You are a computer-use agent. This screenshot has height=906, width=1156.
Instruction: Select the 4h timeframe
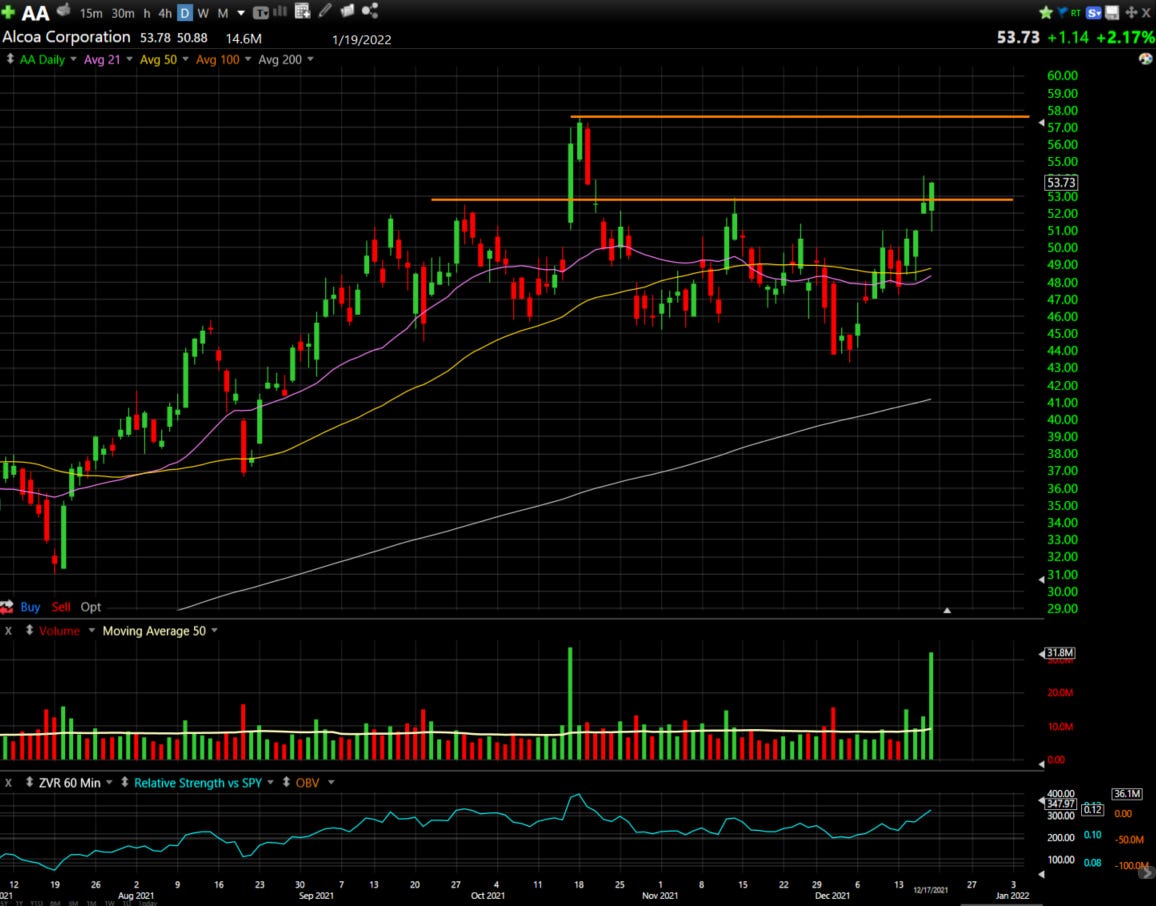[x=165, y=13]
